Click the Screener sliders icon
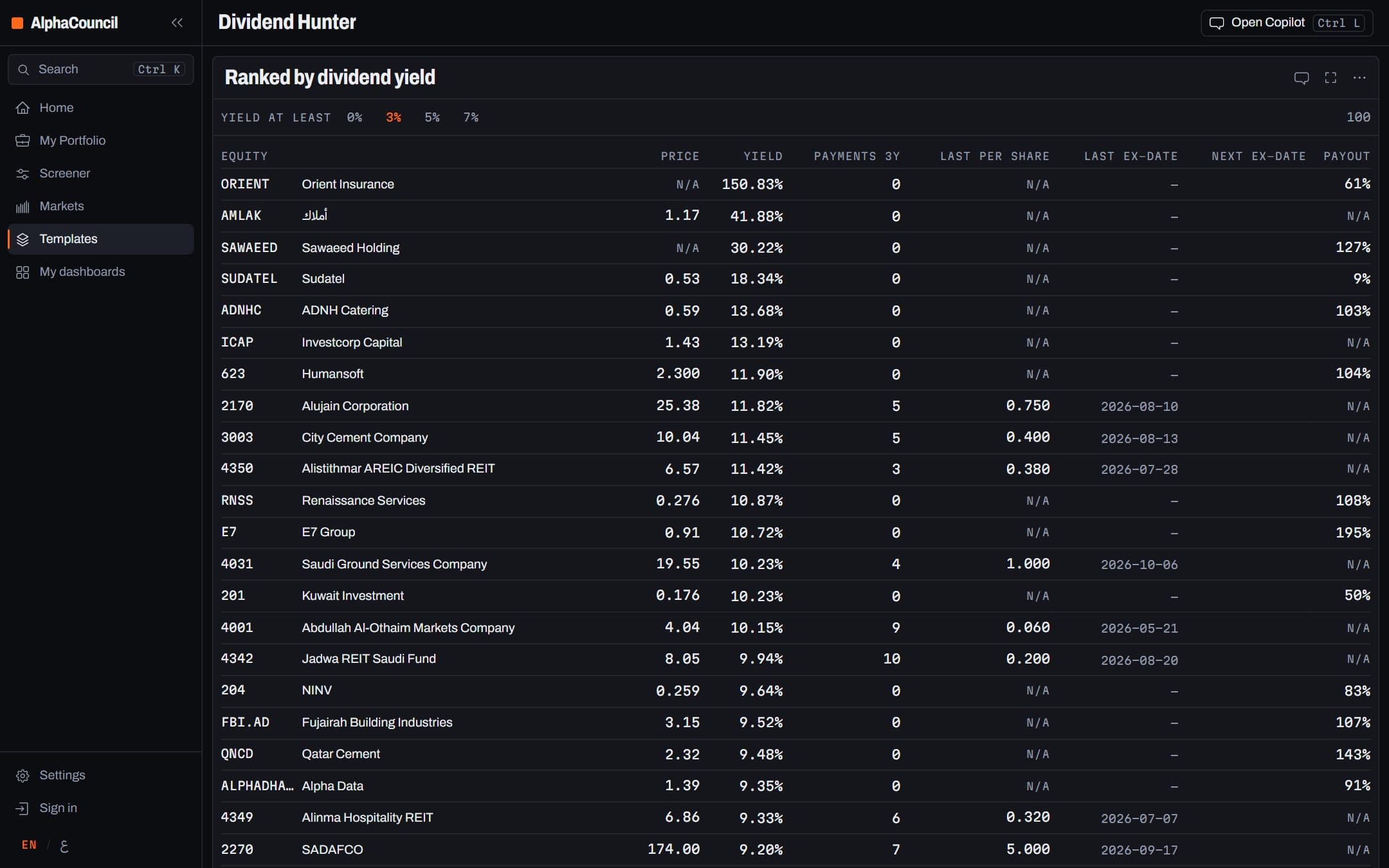 coord(23,174)
